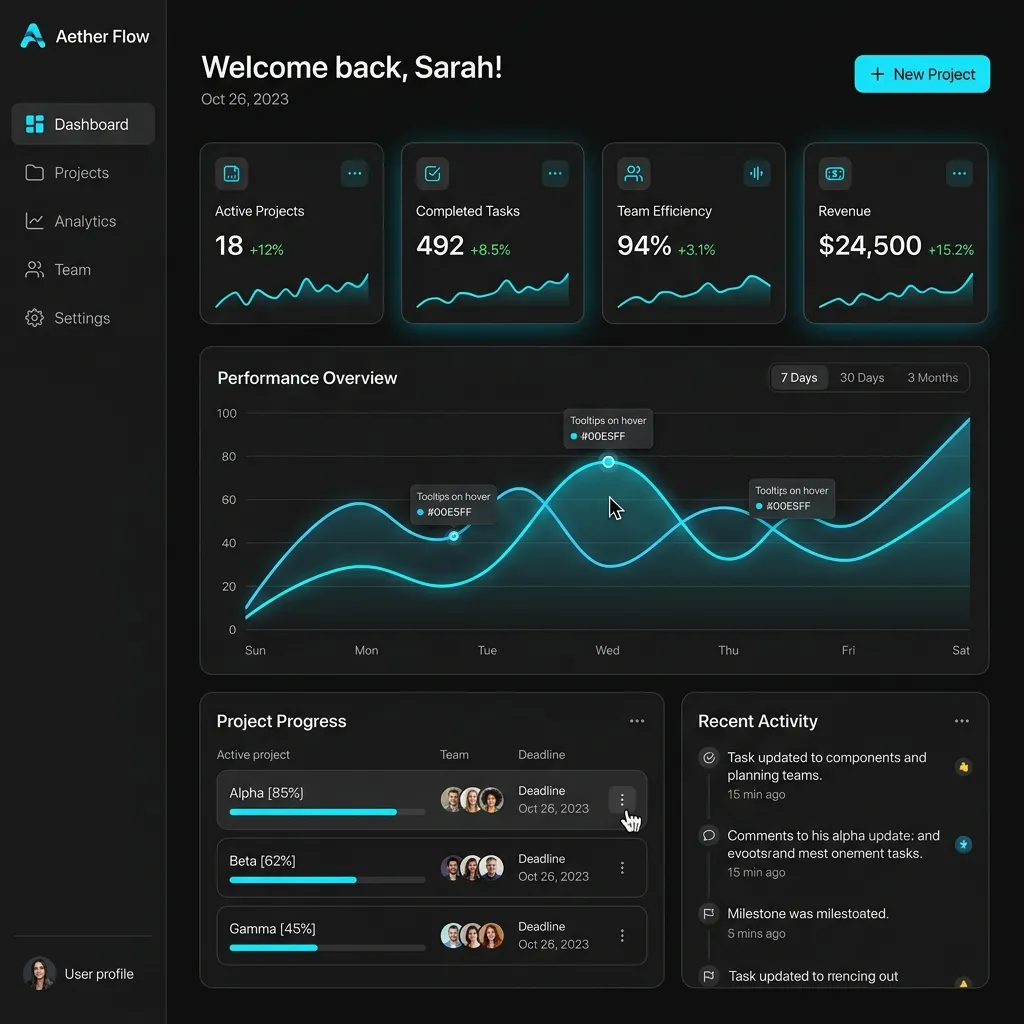The width and height of the screenshot is (1024, 1024).
Task: Click the Performance Overview heading
Action: pos(307,378)
